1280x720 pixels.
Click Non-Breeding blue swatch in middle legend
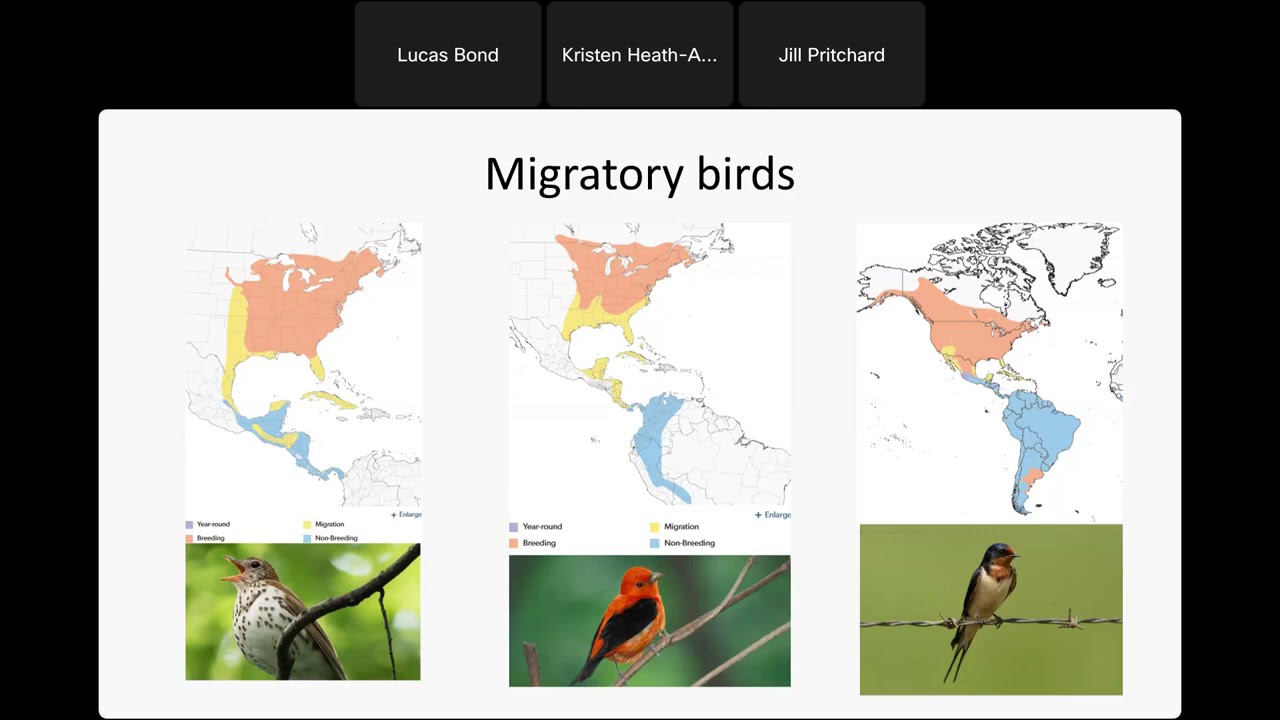point(654,543)
